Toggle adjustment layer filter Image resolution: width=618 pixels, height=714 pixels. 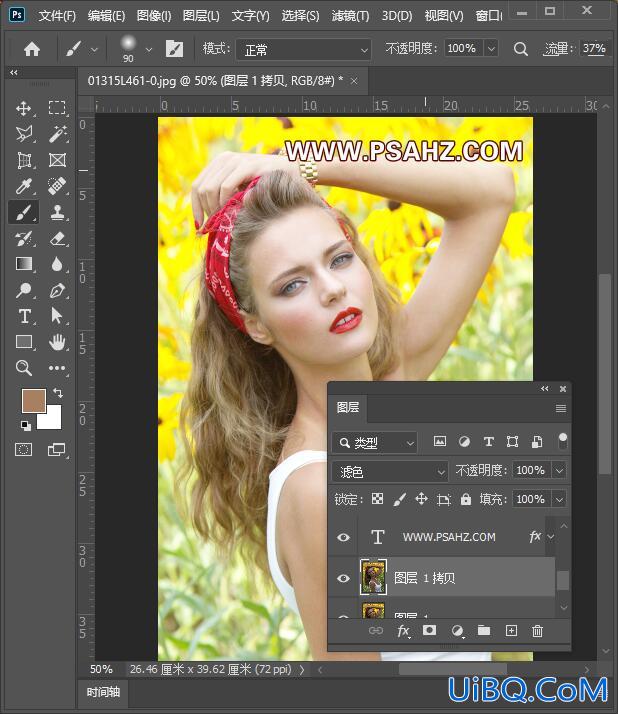click(464, 441)
